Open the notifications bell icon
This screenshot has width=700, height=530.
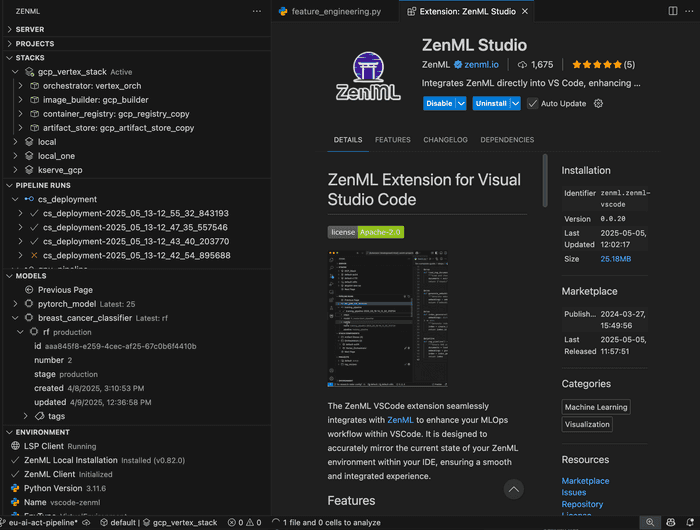[x=690, y=522]
